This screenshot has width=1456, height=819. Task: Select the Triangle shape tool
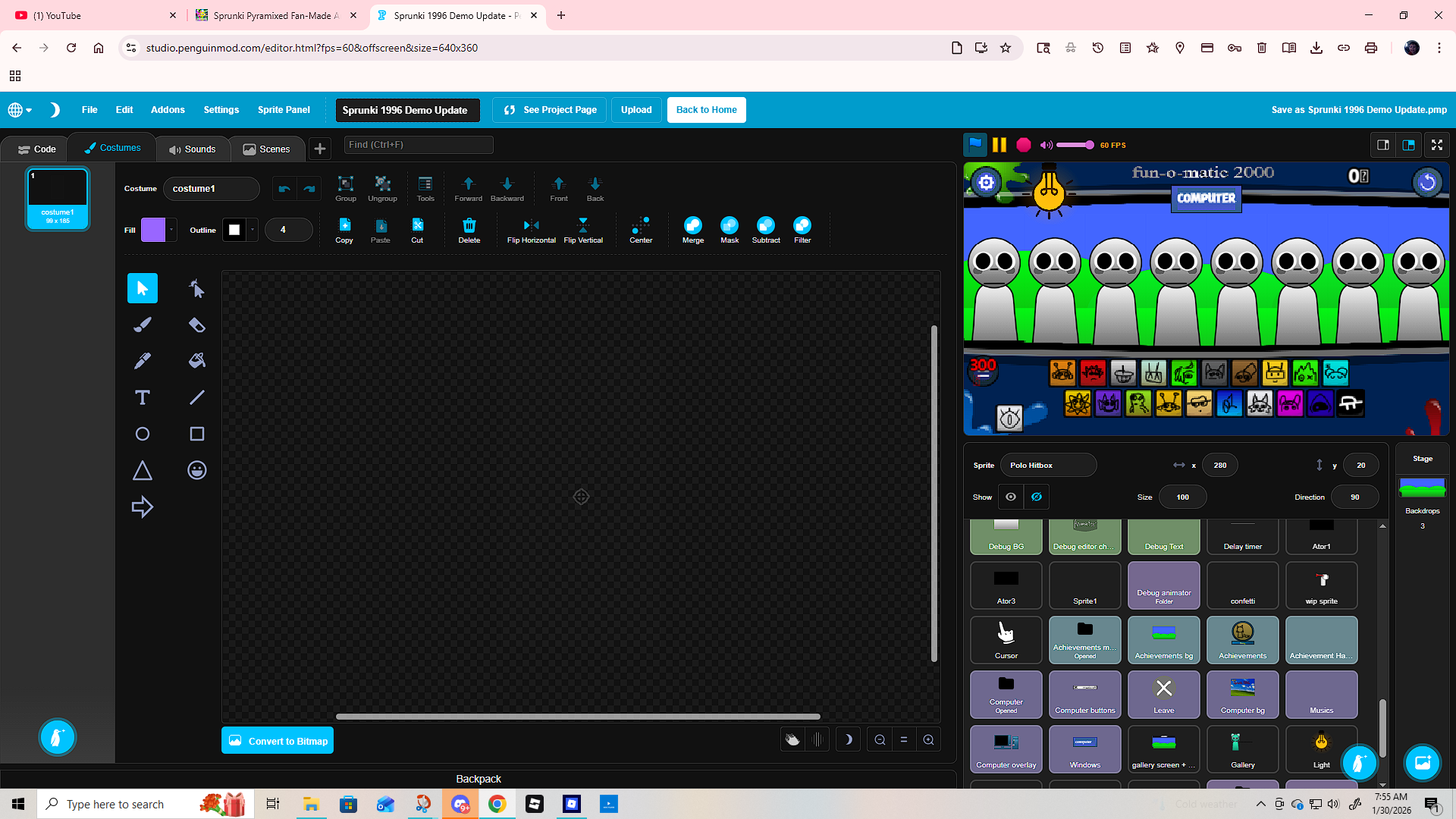pos(142,470)
